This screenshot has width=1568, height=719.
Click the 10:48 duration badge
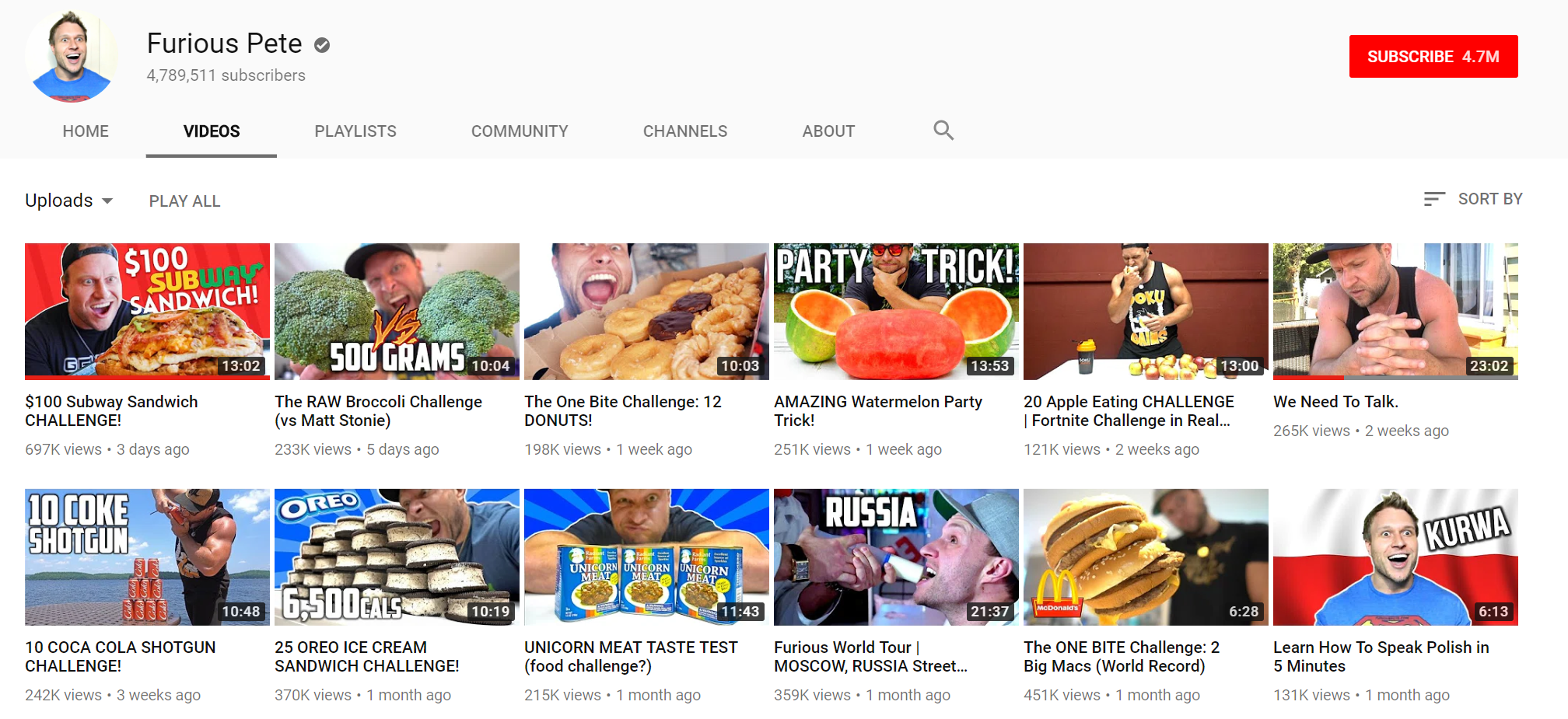pyautogui.click(x=241, y=612)
